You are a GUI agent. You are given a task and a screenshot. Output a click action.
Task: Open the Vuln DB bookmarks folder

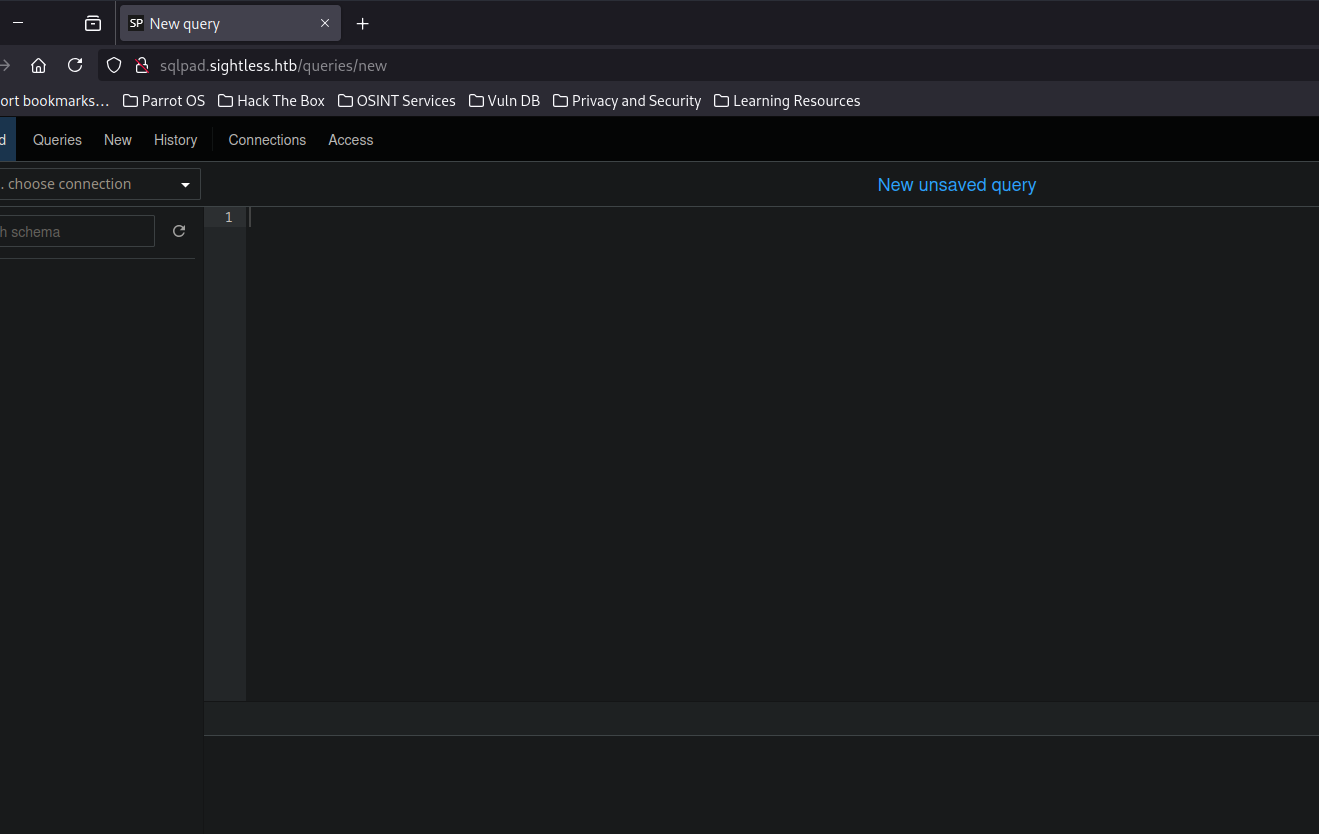click(x=504, y=101)
